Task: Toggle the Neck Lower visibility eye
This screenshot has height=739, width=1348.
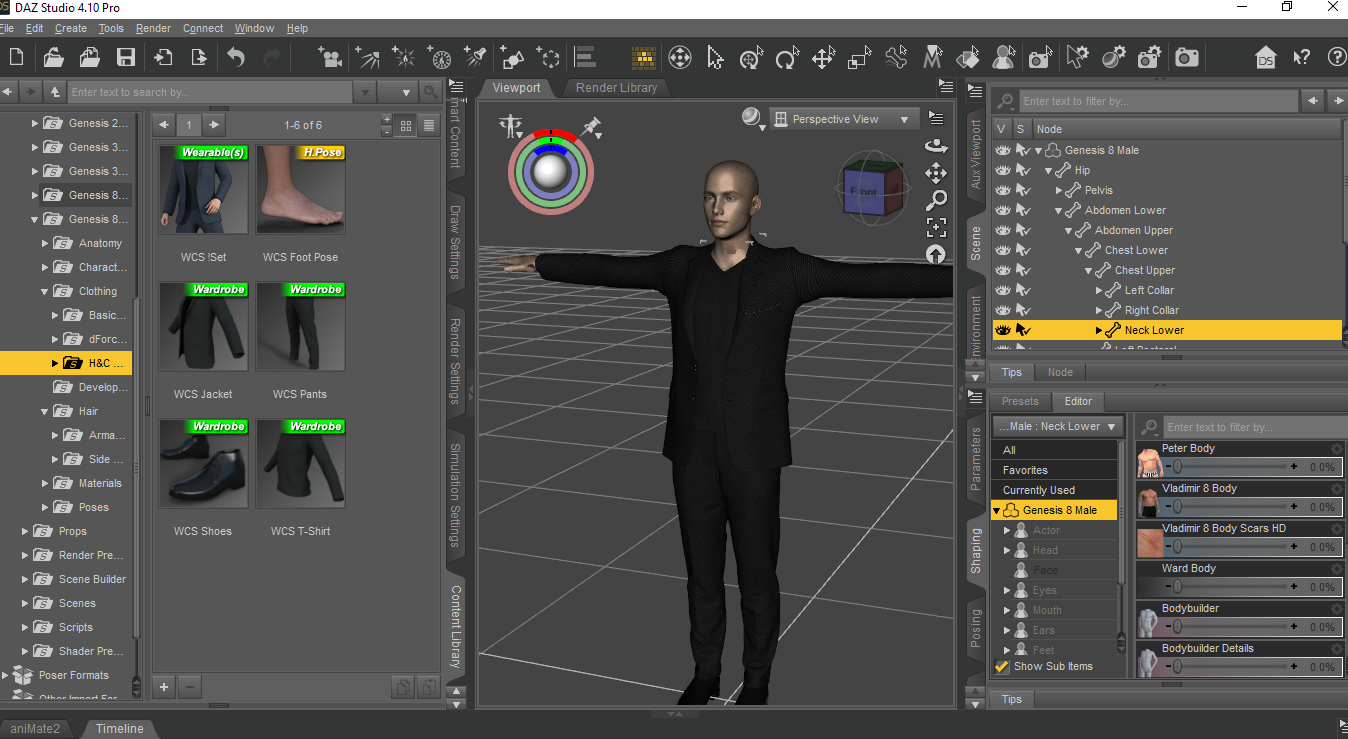Action: coord(1002,330)
